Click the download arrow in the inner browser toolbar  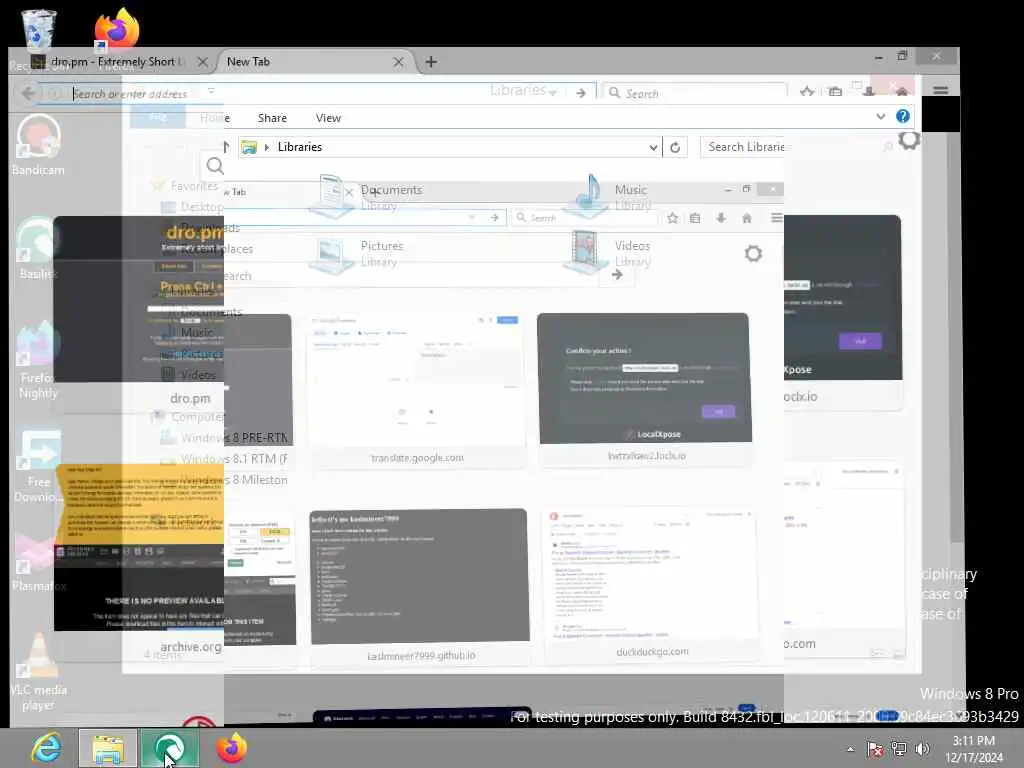[721, 218]
